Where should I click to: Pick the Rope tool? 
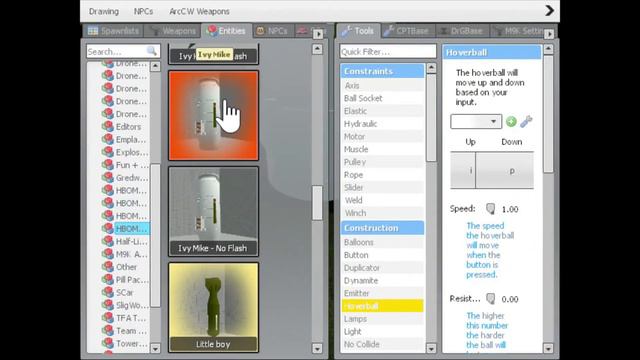click(x=382, y=175)
